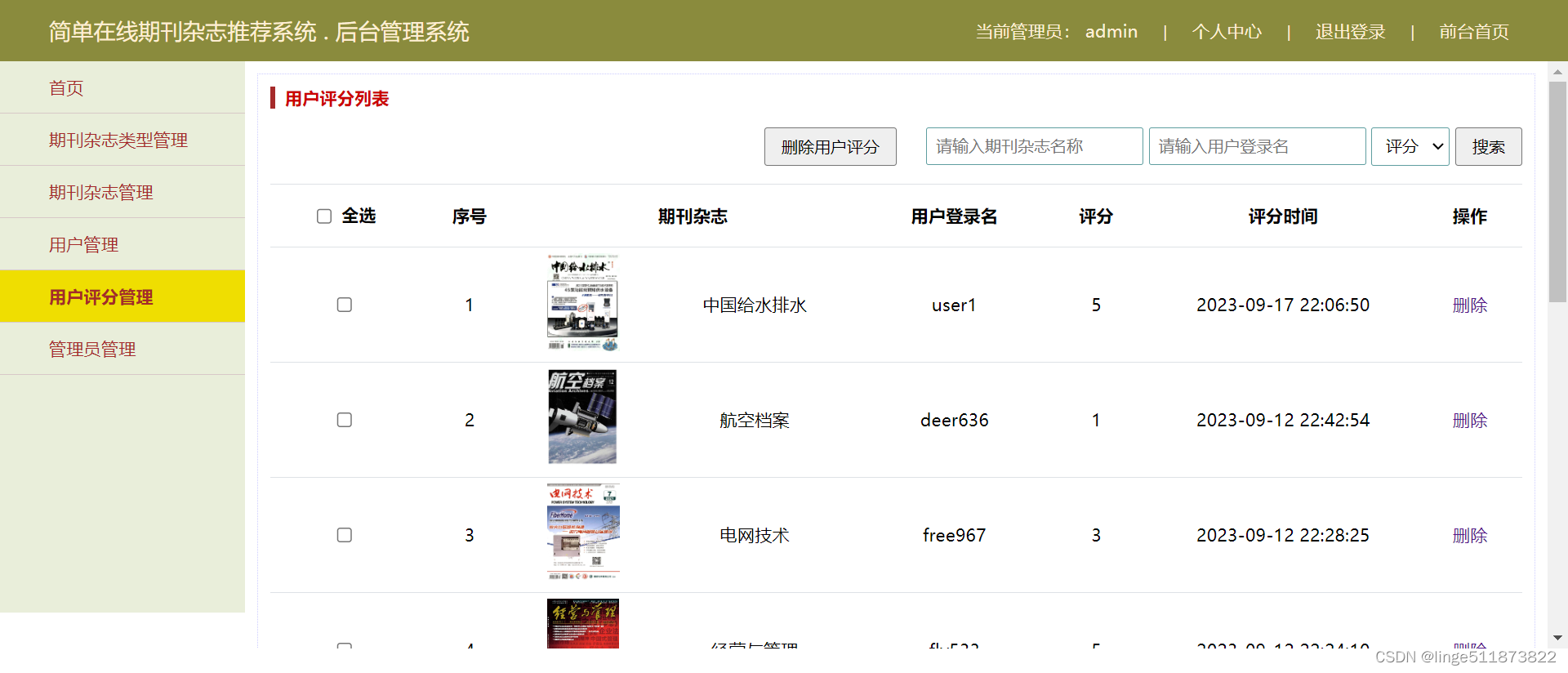Click timestamp 2023-09-17 22:06:50

[x=1283, y=305]
